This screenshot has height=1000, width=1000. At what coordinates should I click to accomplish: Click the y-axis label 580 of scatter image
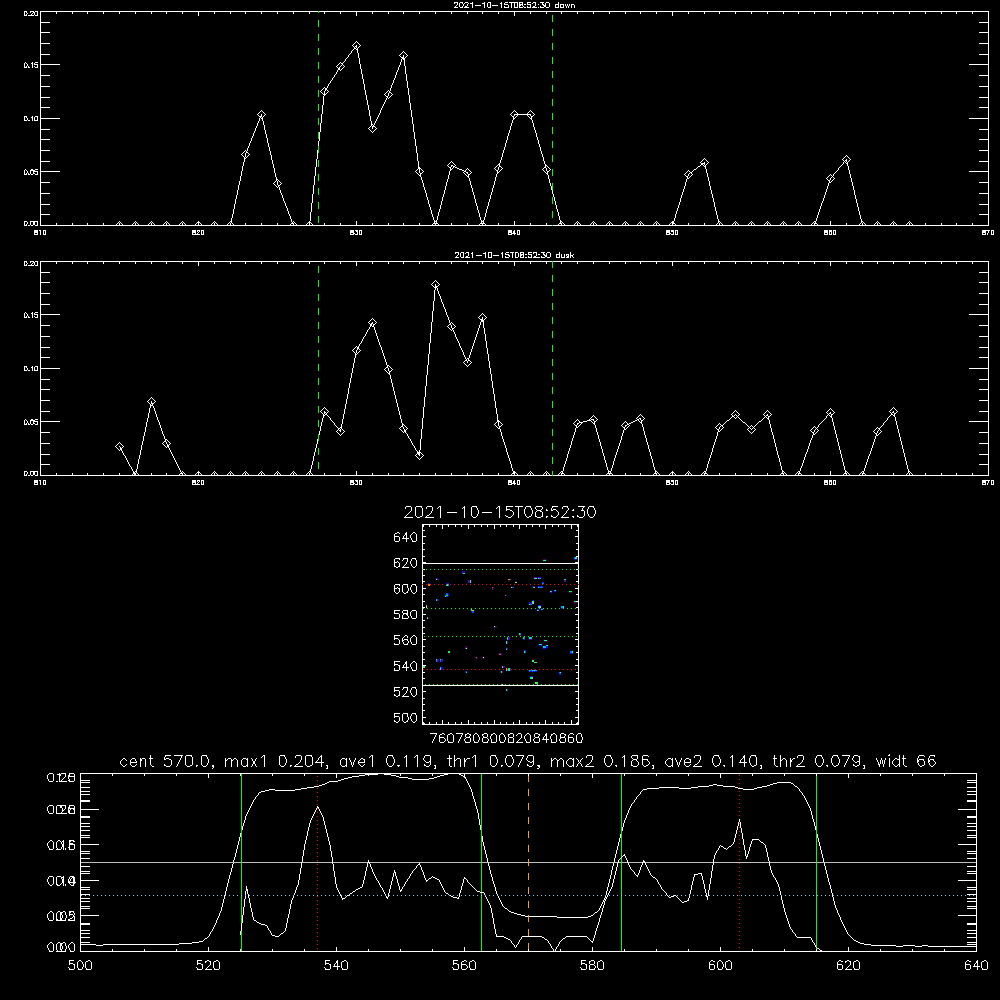(405, 615)
